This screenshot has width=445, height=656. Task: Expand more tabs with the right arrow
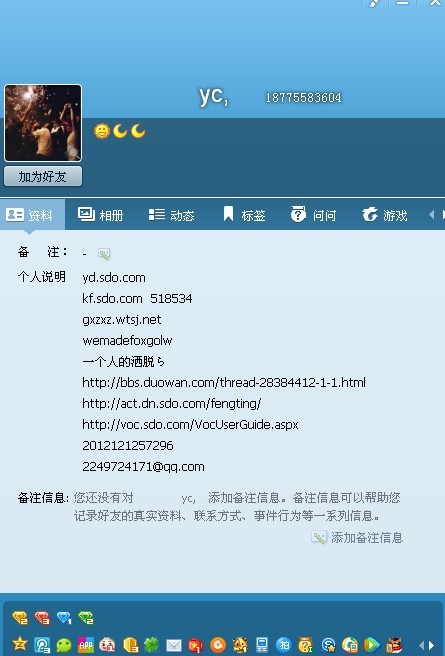(x=442, y=215)
